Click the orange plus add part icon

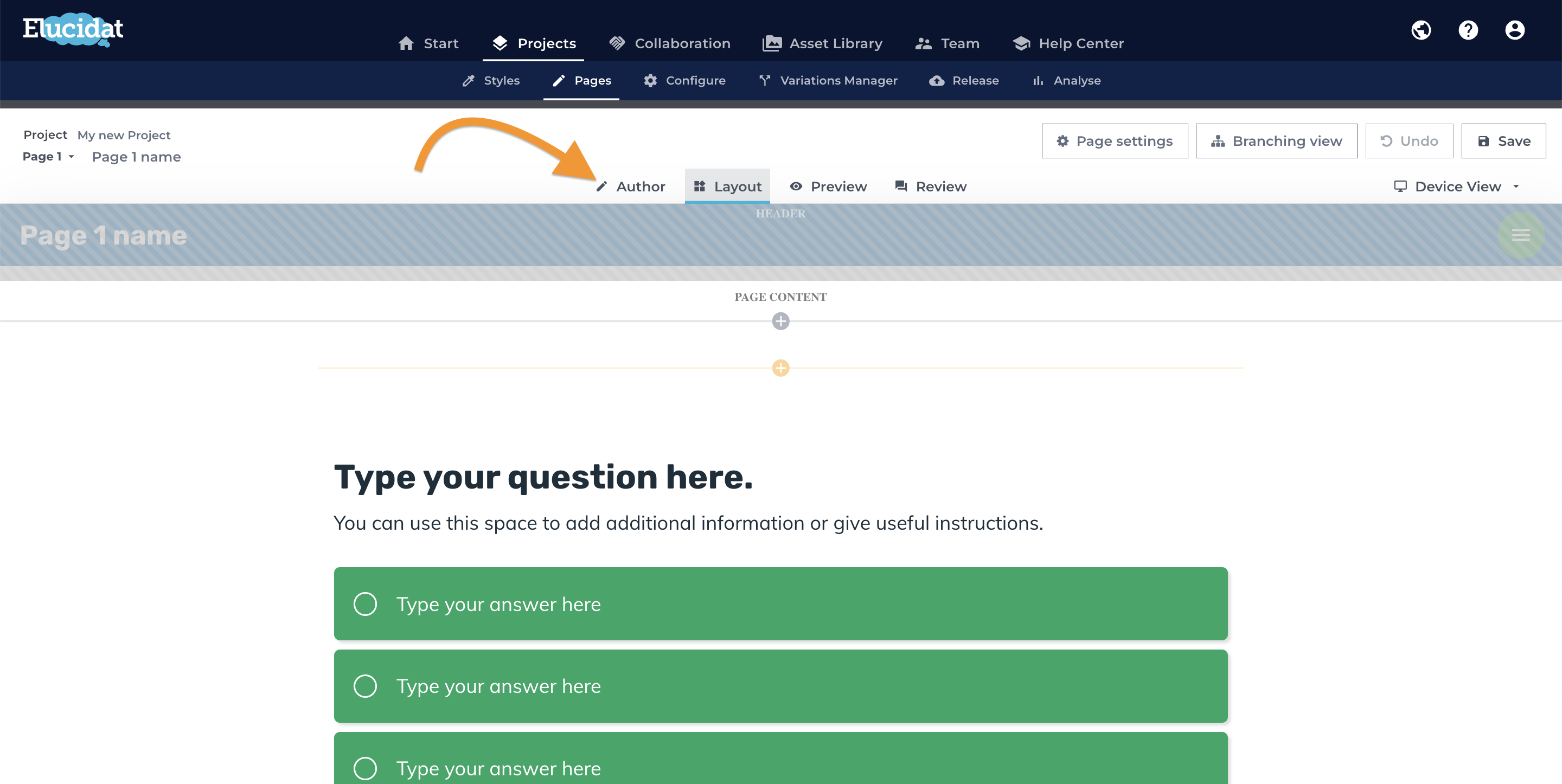click(780, 368)
